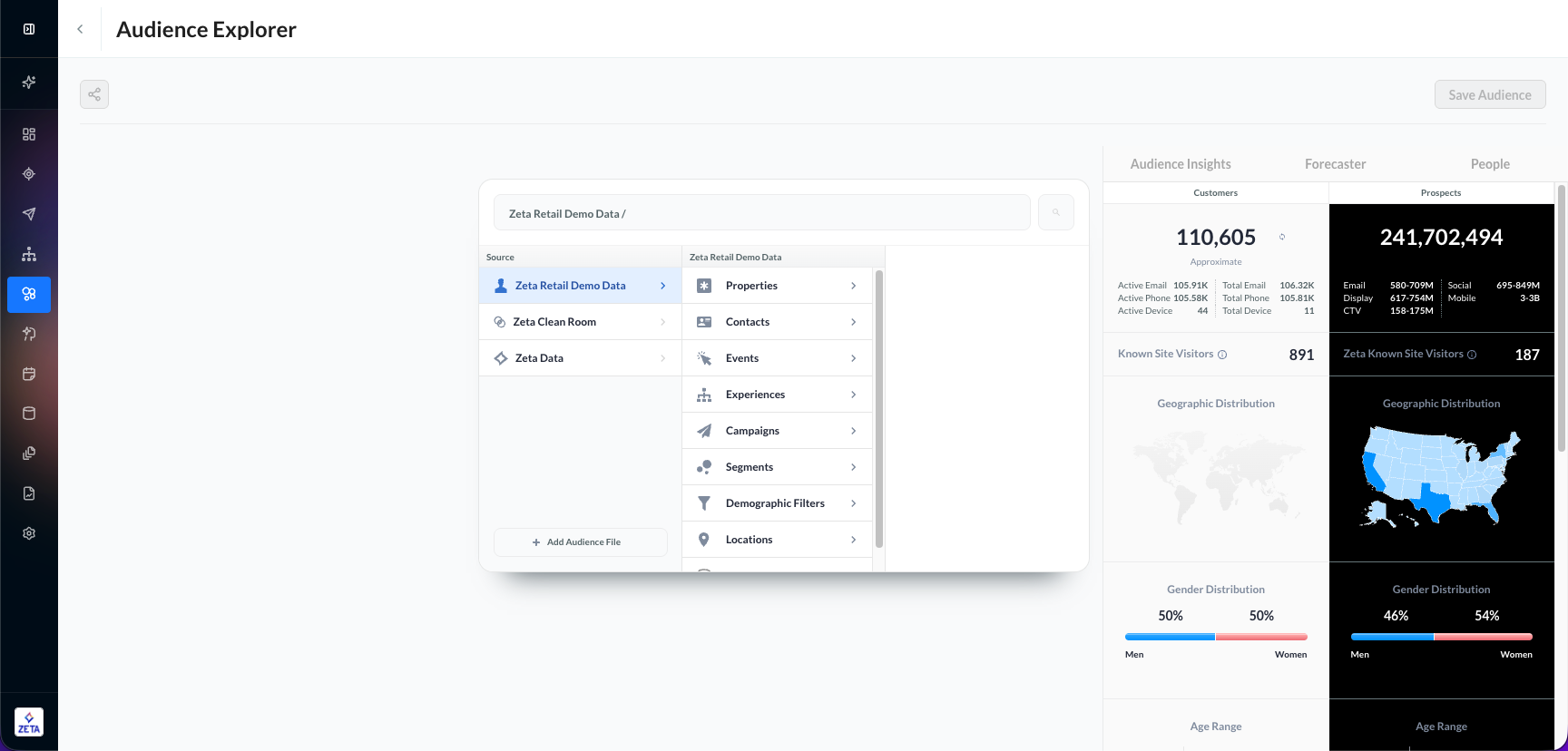Click the Experiences hierarchy icon in category list
This screenshot has width=1568, height=751.
click(x=704, y=395)
